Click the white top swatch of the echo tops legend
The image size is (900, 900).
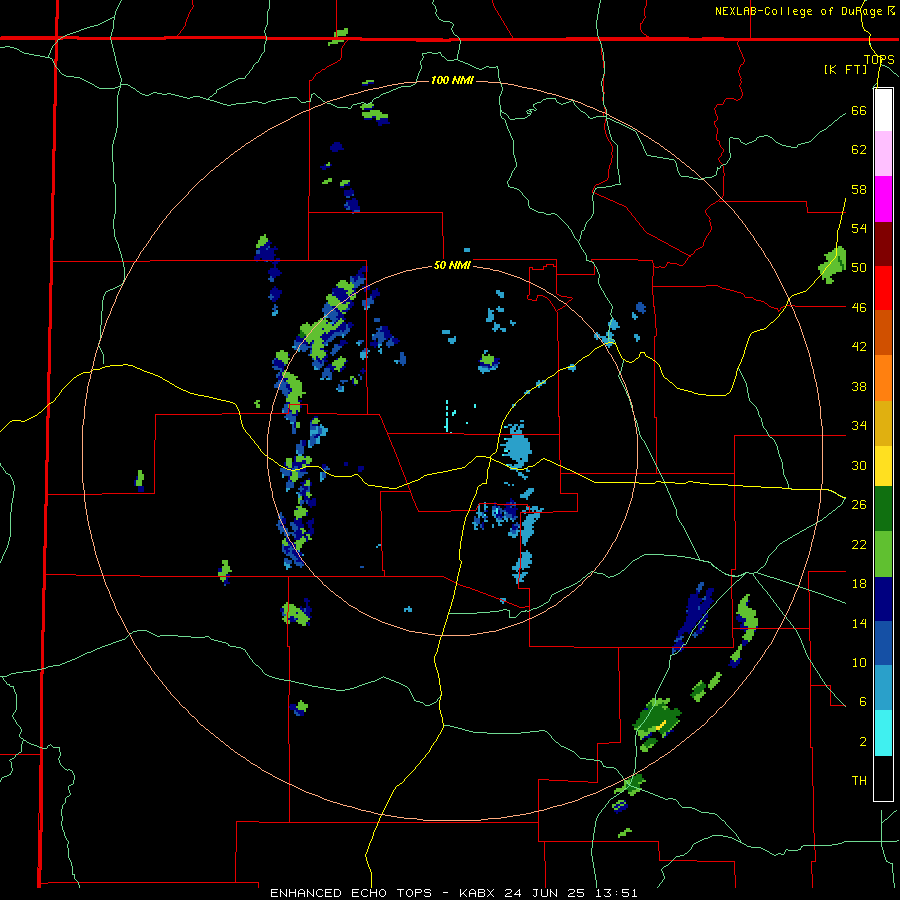883,110
